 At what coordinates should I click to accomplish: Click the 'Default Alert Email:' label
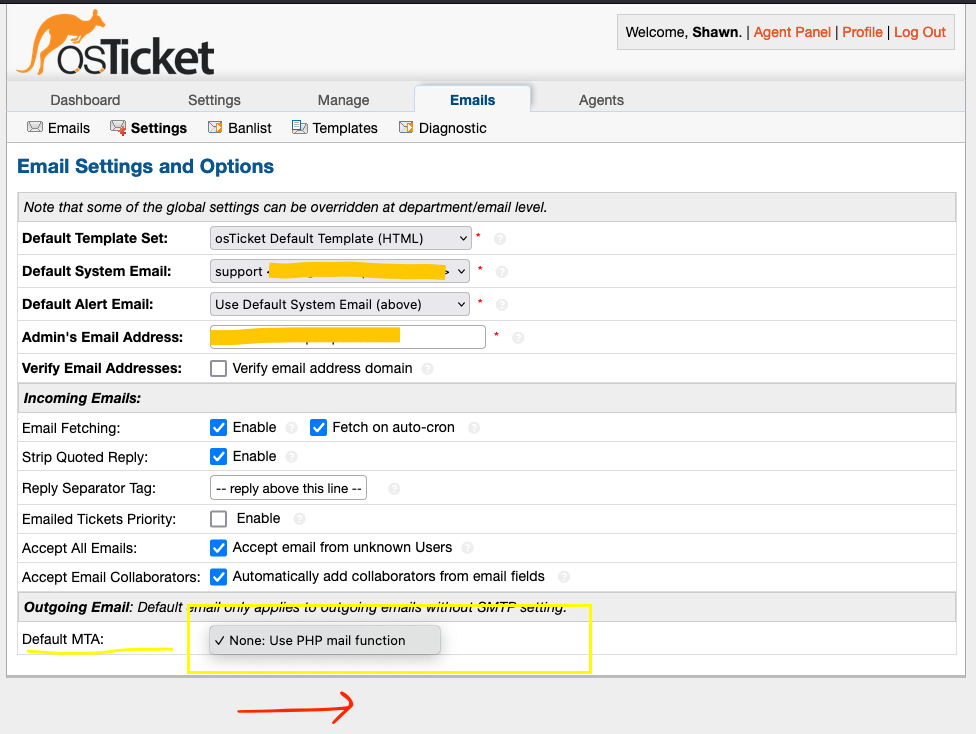click(x=88, y=304)
